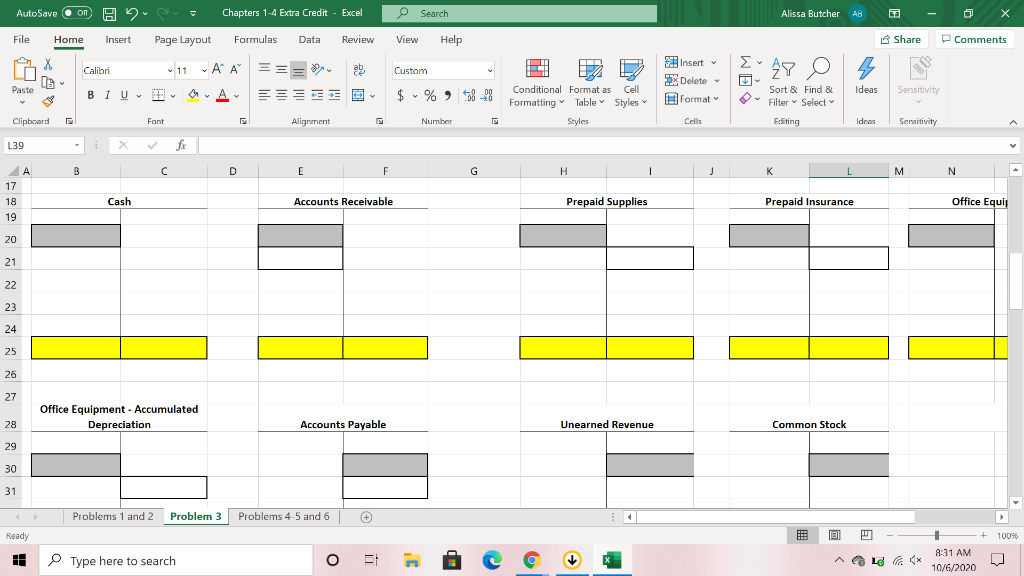The height and width of the screenshot is (576, 1024).
Task: Apply Comma Style number format
Action: (447, 96)
